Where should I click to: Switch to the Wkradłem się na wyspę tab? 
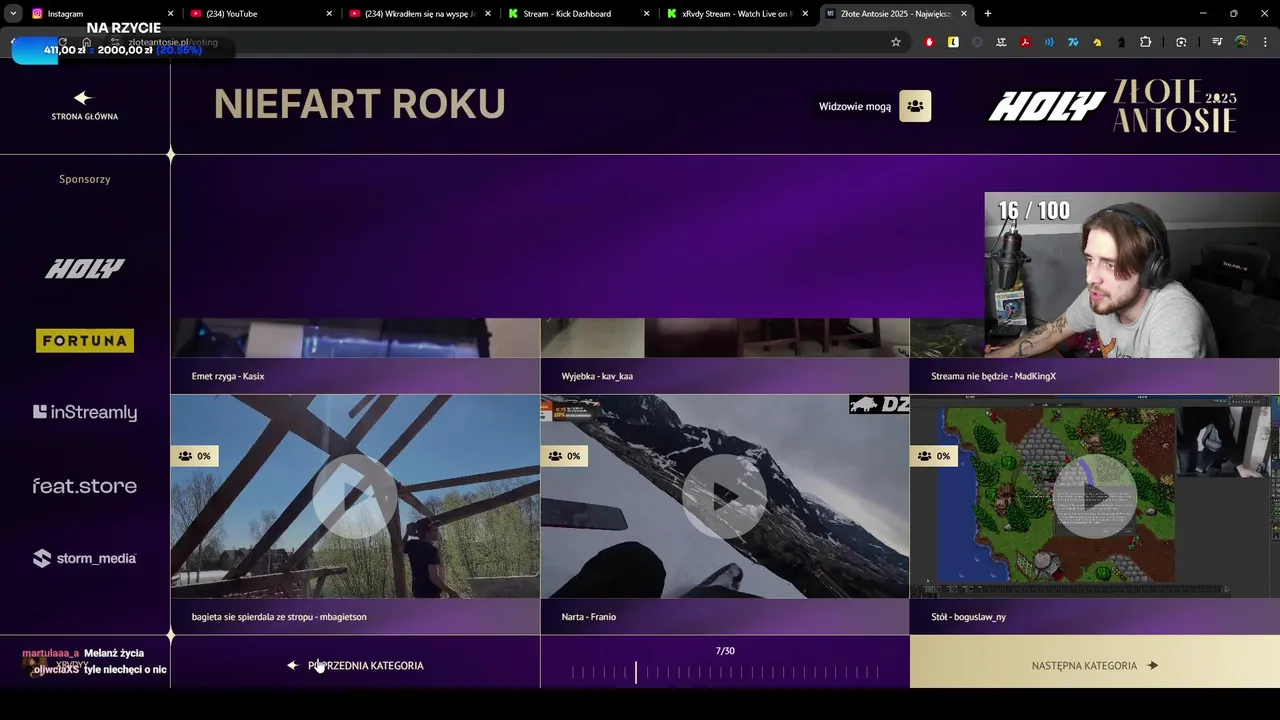pyautogui.click(x=418, y=14)
